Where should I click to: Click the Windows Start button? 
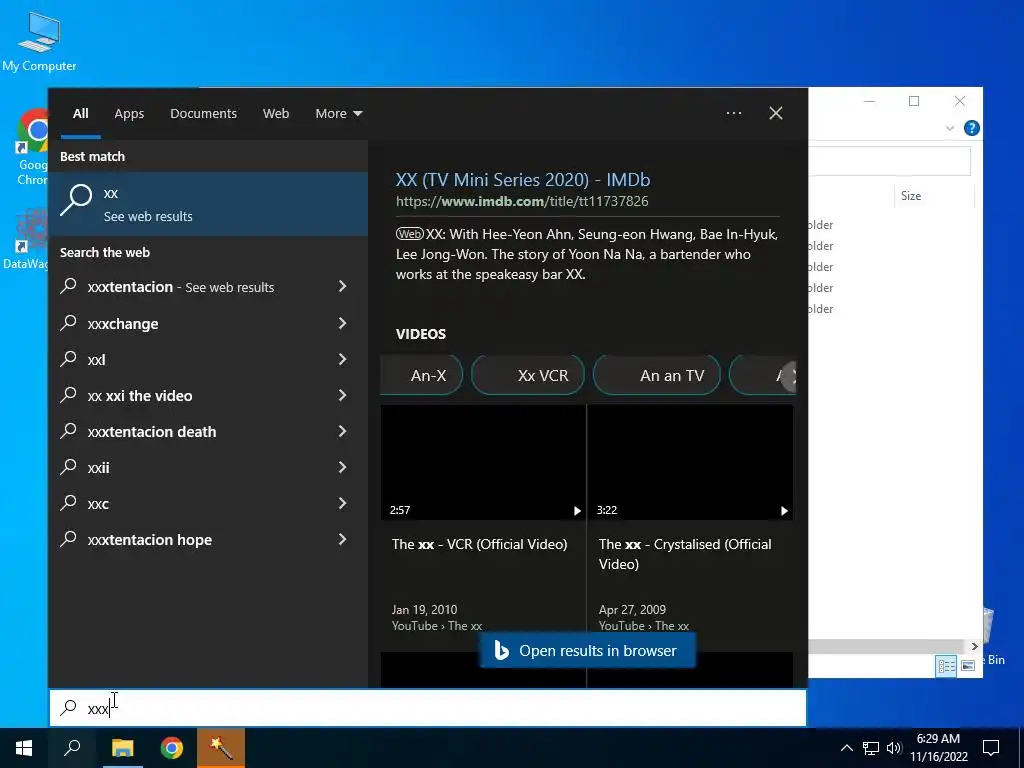[x=24, y=748]
